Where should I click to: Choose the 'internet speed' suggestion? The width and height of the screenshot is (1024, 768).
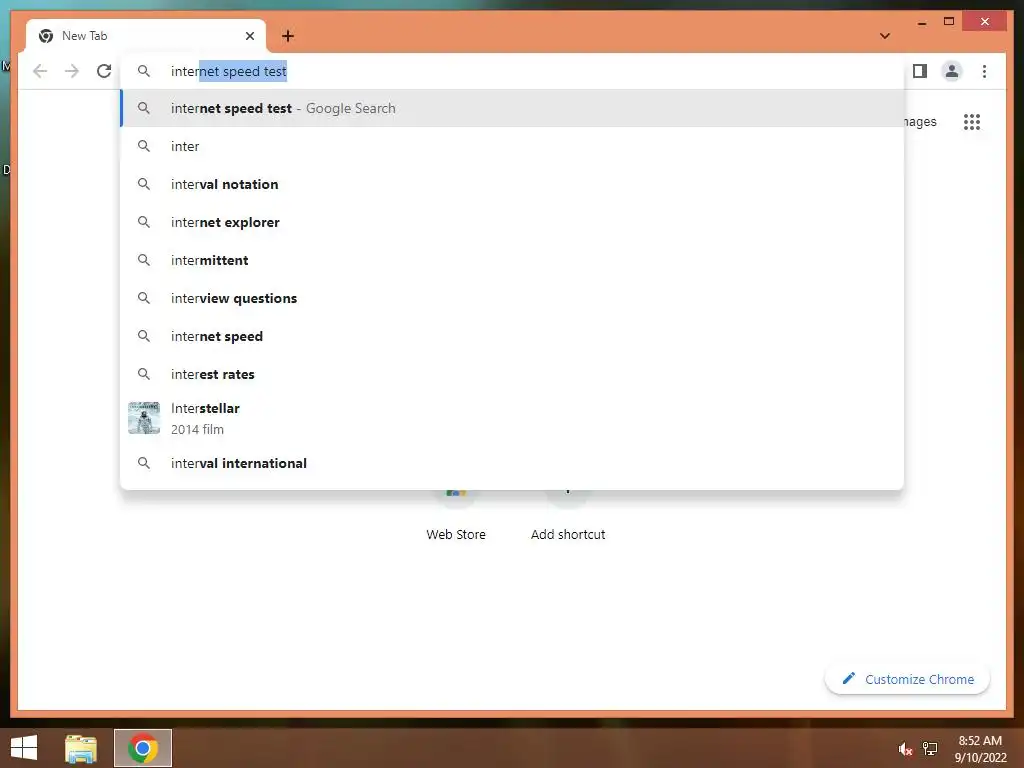coord(512,336)
